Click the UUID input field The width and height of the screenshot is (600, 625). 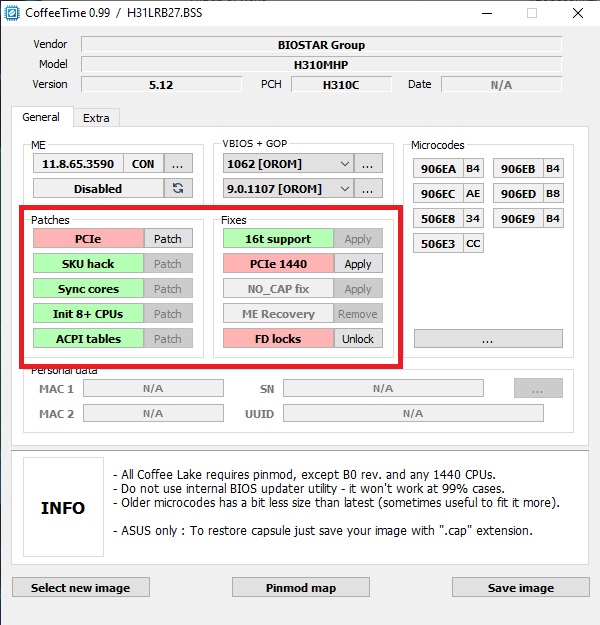413,413
